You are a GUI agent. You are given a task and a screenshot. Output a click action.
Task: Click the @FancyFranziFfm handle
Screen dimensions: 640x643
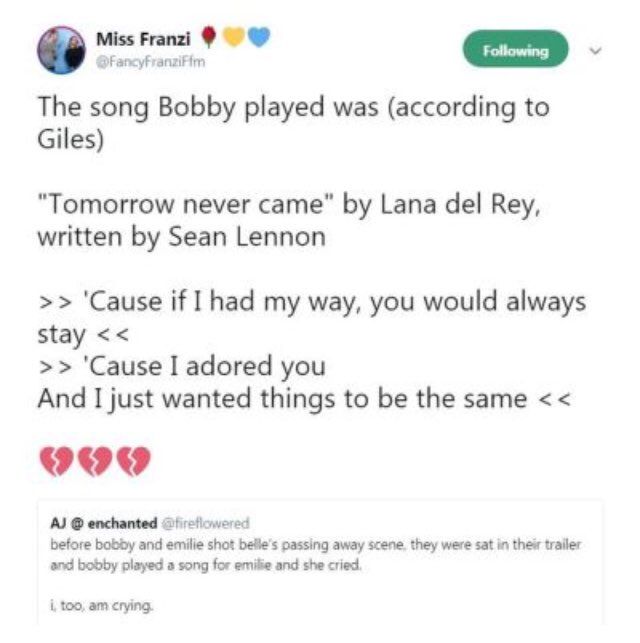(141, 58)
